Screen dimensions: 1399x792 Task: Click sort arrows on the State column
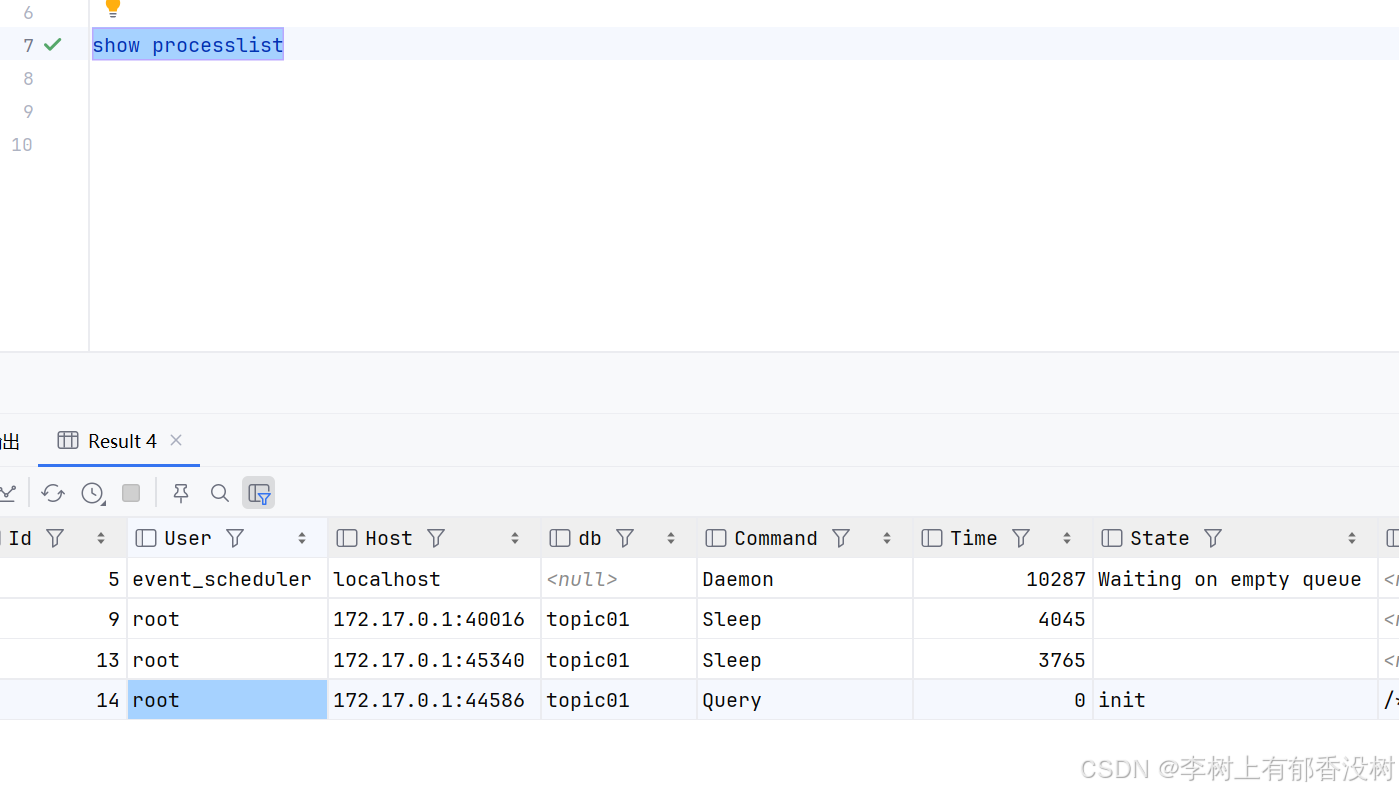tap(1352, 538)
